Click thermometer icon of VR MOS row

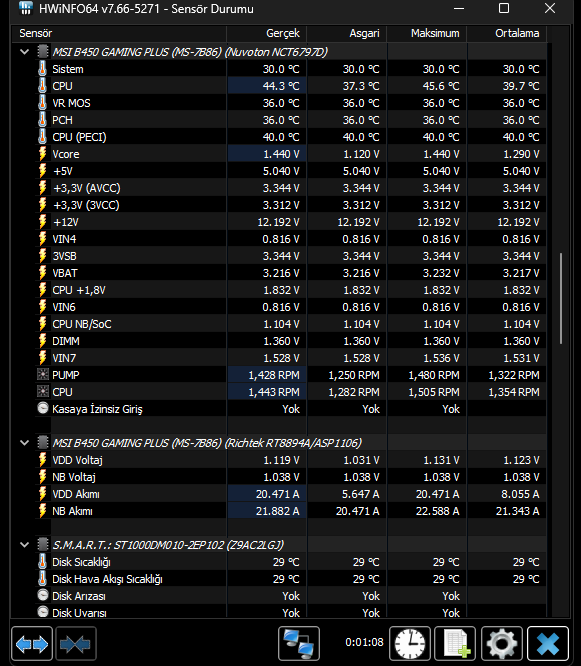[x=42, y=103]
